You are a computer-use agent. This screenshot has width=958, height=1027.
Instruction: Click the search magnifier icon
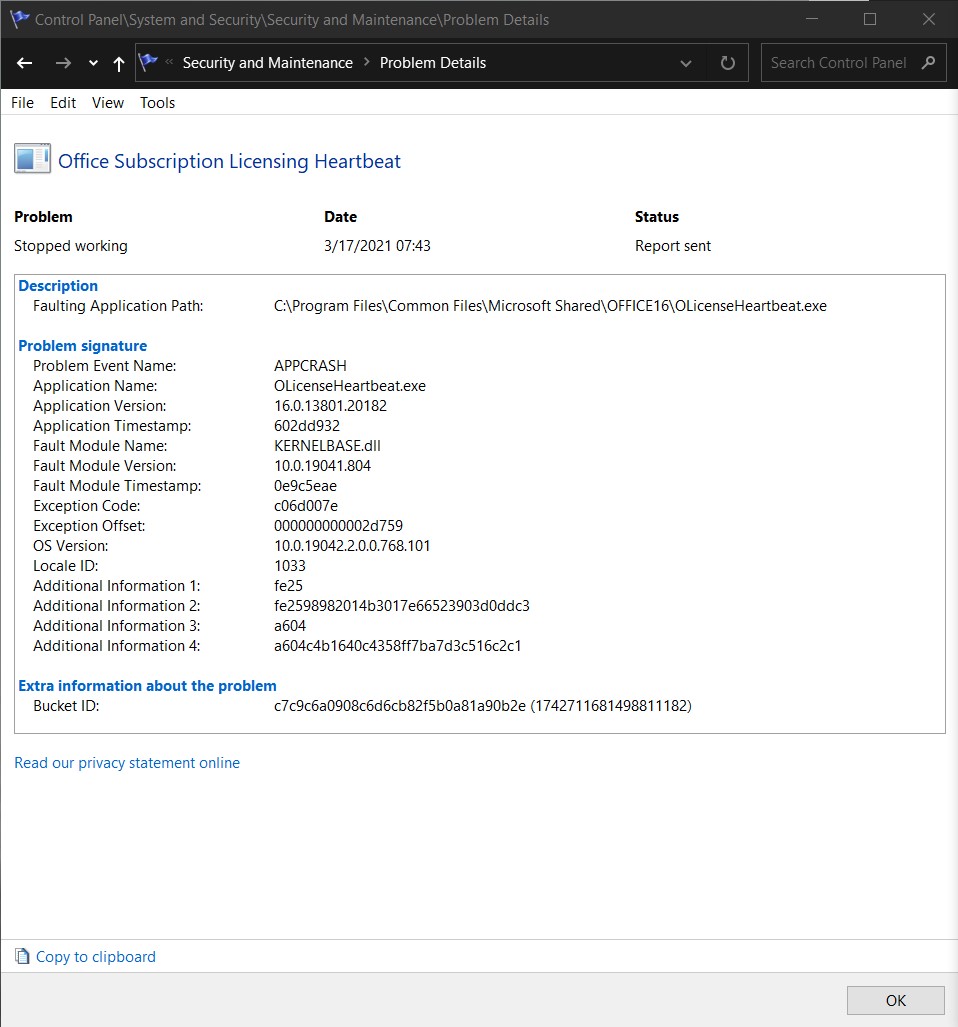(x=928, y=63)
